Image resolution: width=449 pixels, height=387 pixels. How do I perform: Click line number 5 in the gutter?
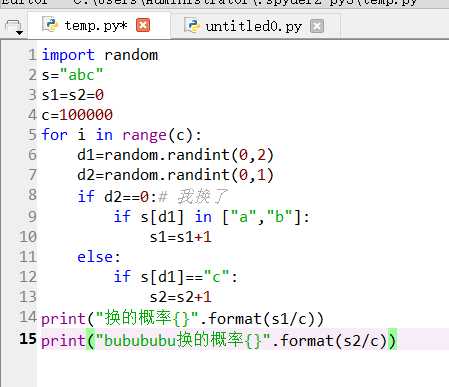pos(32,135)
